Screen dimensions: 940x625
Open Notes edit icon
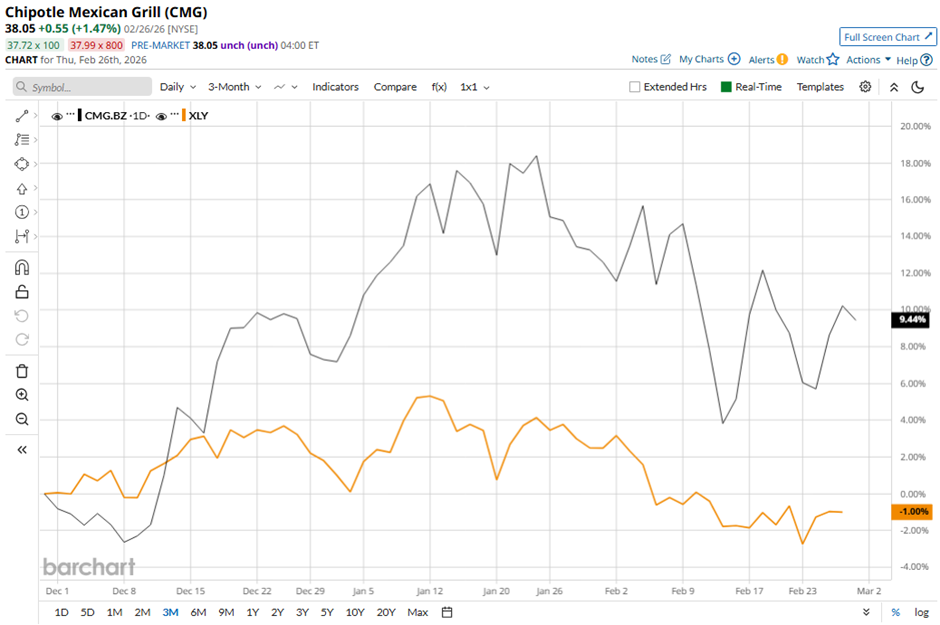click(665, 59)
